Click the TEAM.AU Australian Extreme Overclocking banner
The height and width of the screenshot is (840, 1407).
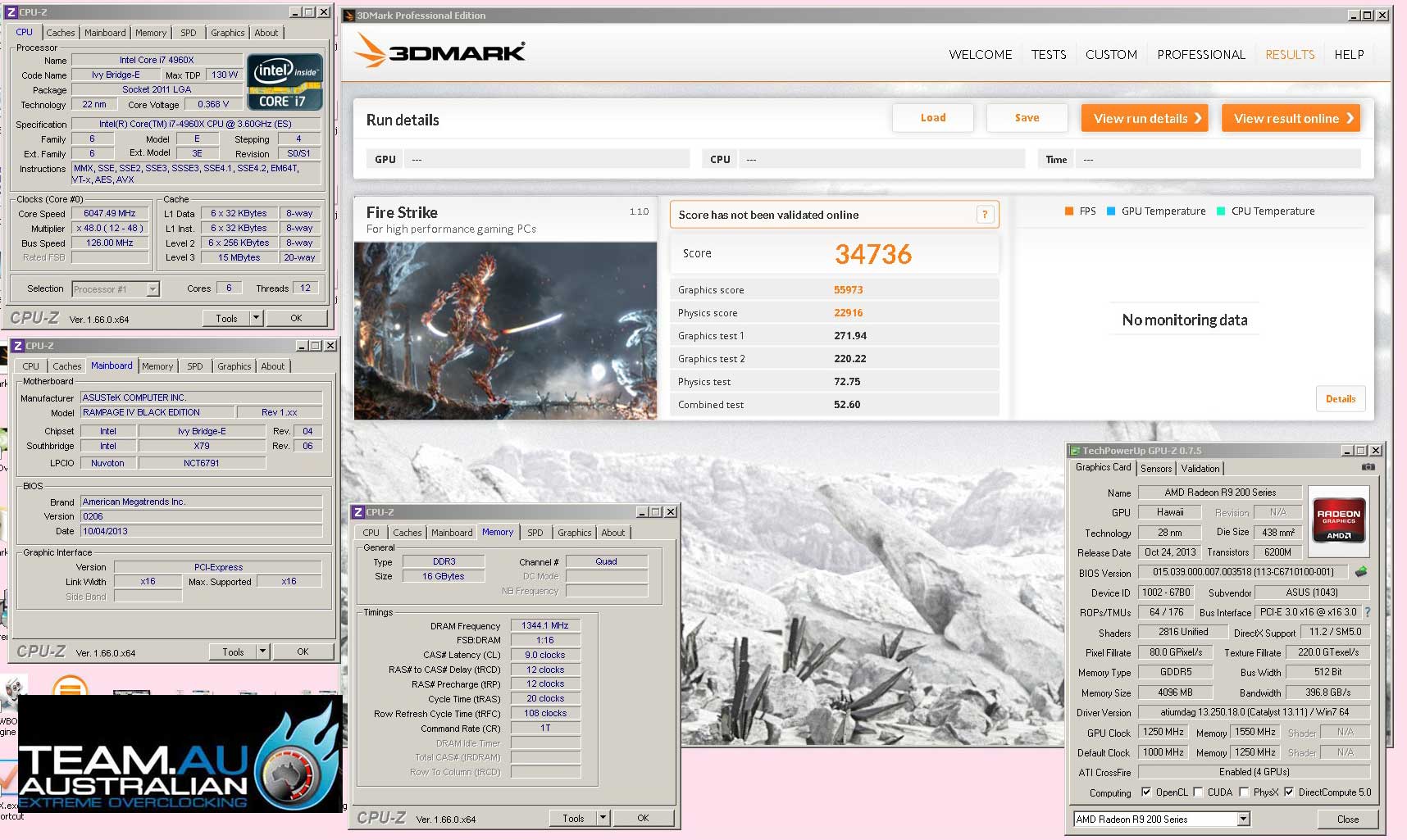pos(180,754)
